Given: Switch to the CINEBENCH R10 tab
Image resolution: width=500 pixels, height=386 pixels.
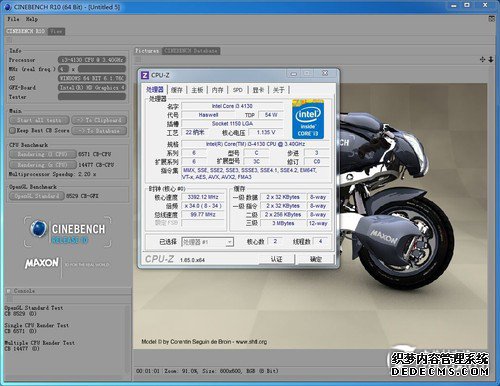Looking at the screenshot, I should [26, 31].
